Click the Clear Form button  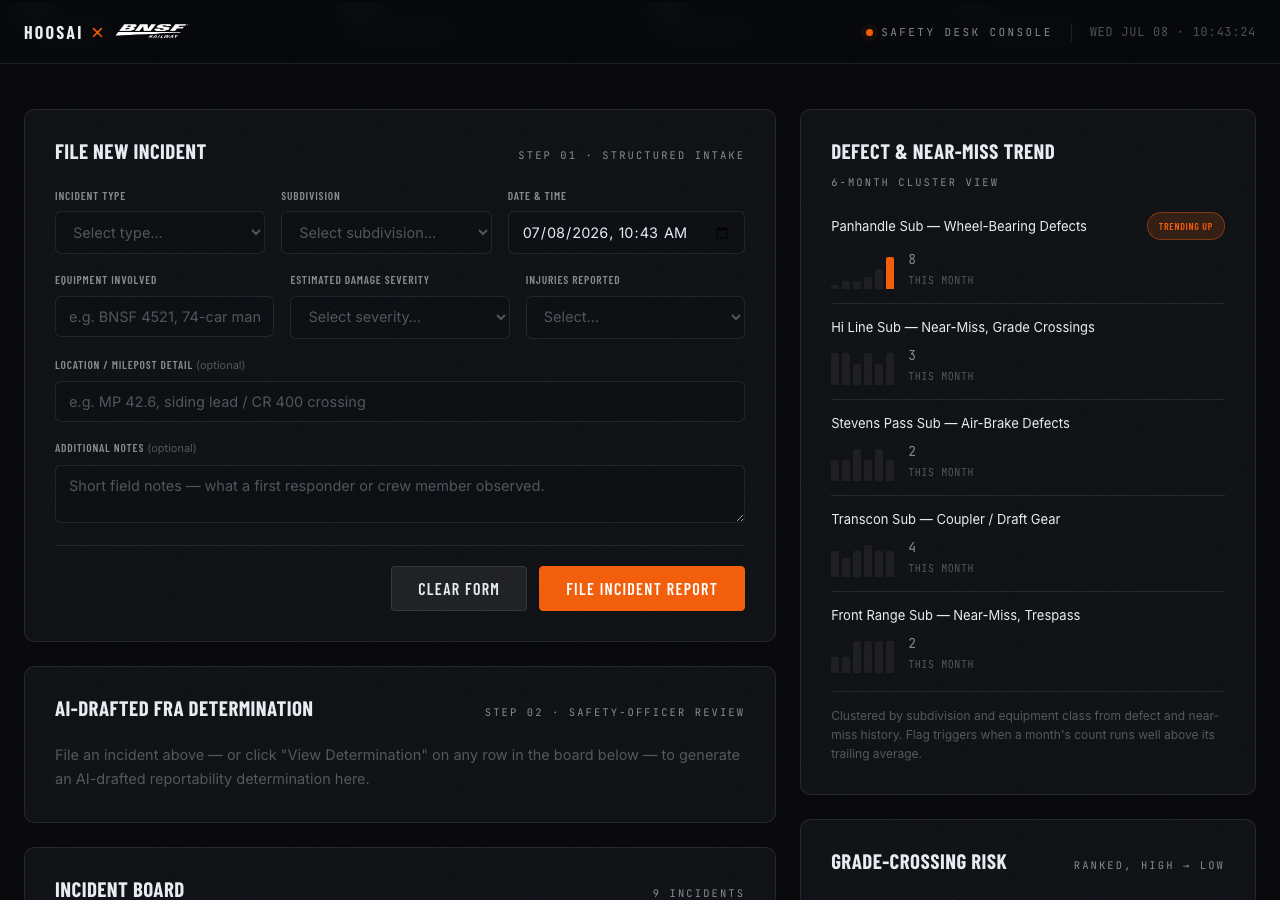click(459, 588)
